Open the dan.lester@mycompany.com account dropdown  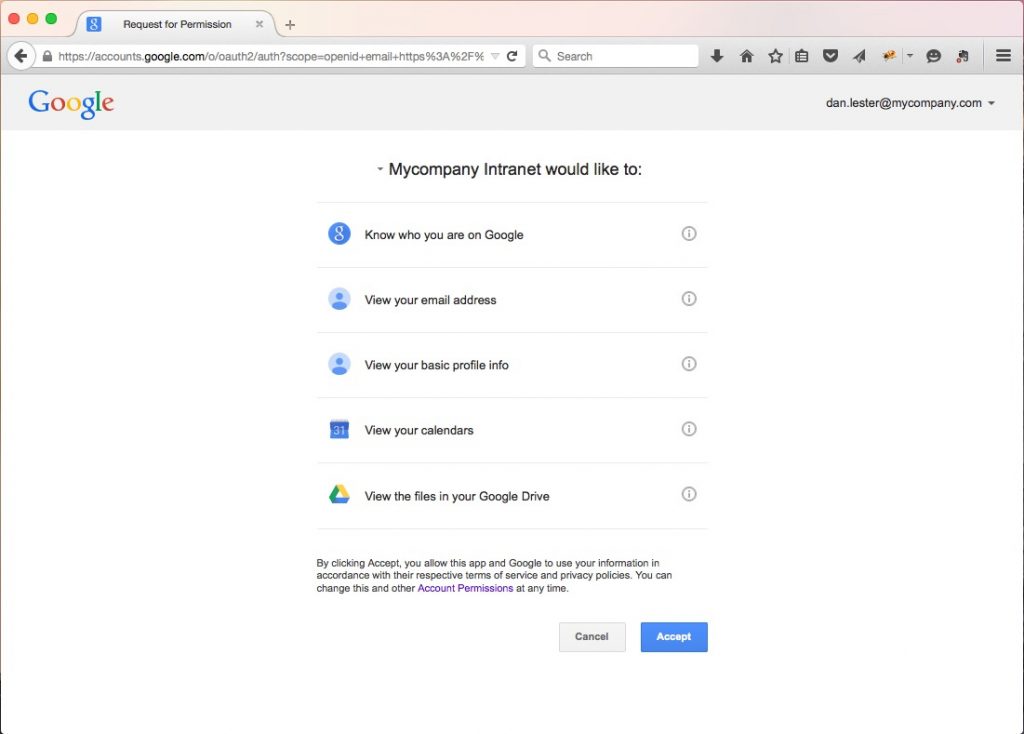[x=910, y=103]
